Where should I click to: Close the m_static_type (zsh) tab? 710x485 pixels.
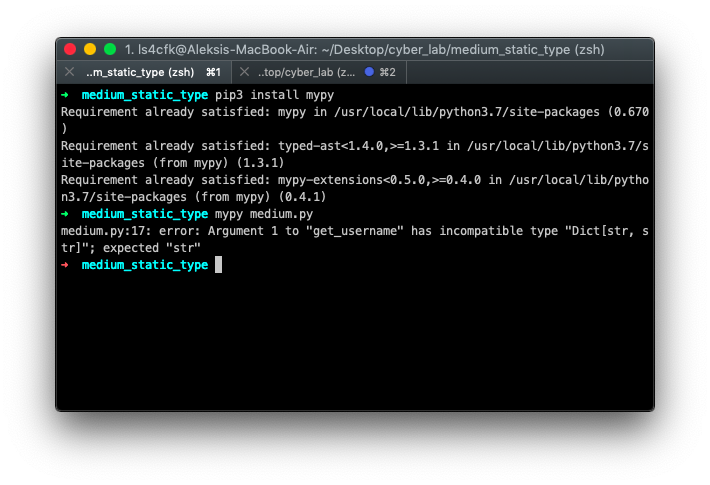click(x=69, y=72)
